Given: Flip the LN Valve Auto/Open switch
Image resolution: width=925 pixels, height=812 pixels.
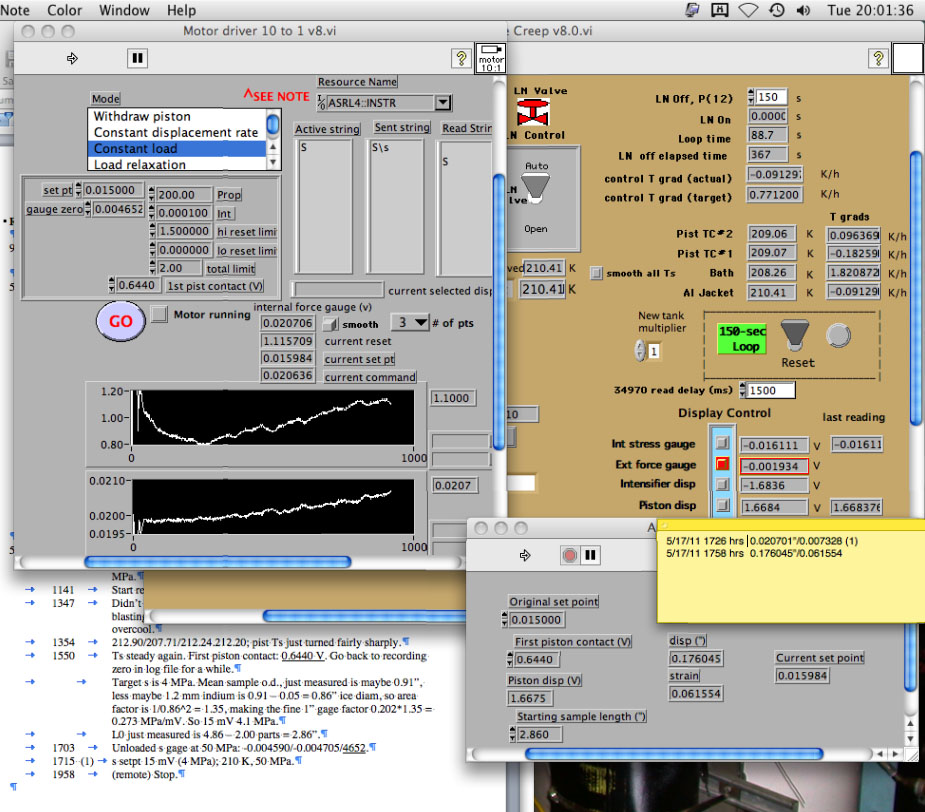Looking at the screenshot, I should pyautogui.click(x=533, y=185).
